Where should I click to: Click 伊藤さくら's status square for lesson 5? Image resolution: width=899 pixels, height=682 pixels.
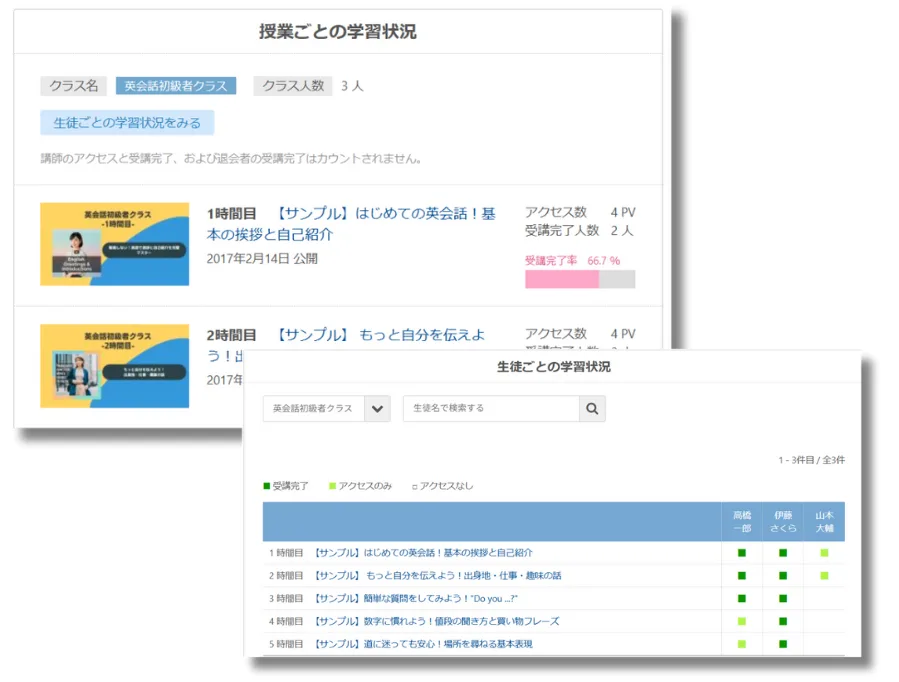click(x=783, y=645)
